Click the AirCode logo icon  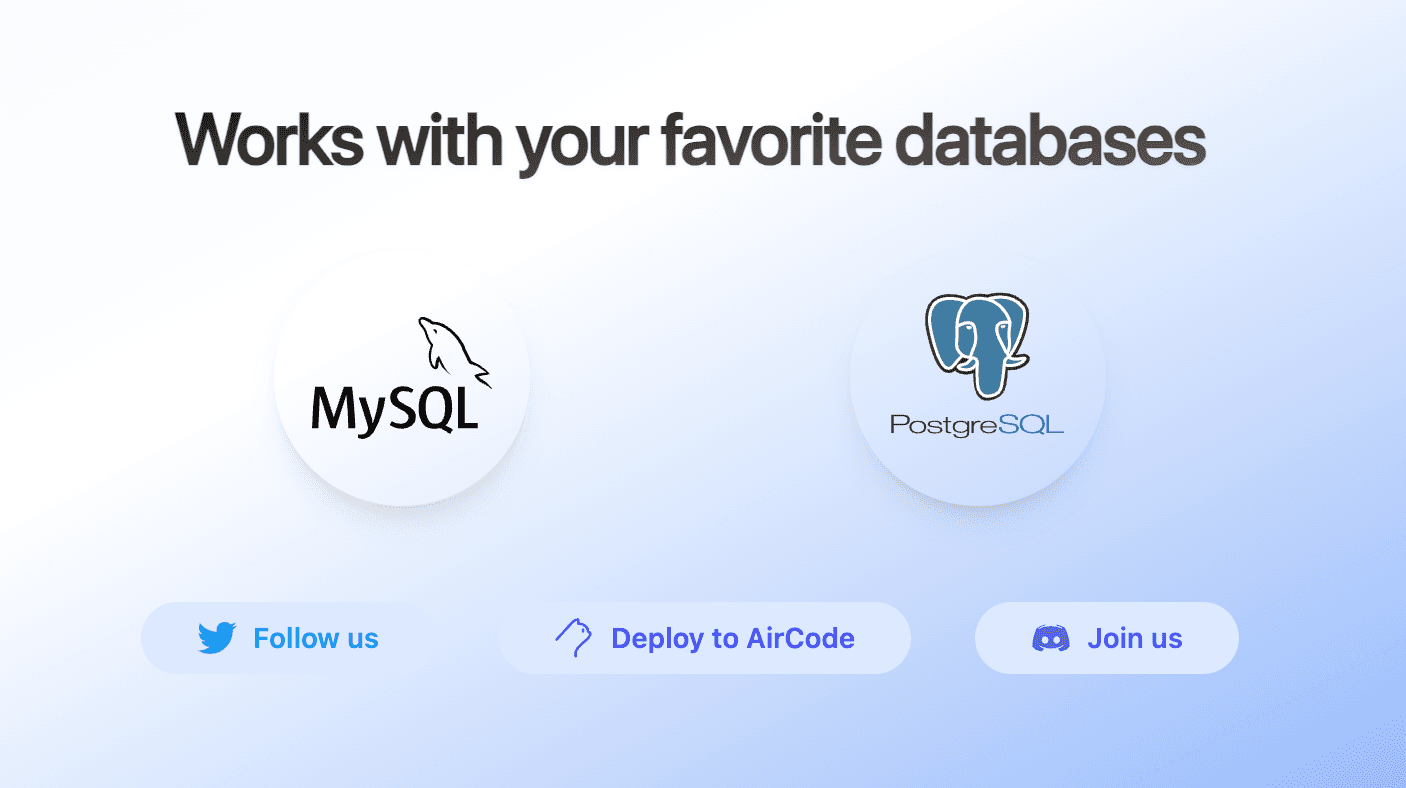(x=574, y=638)
